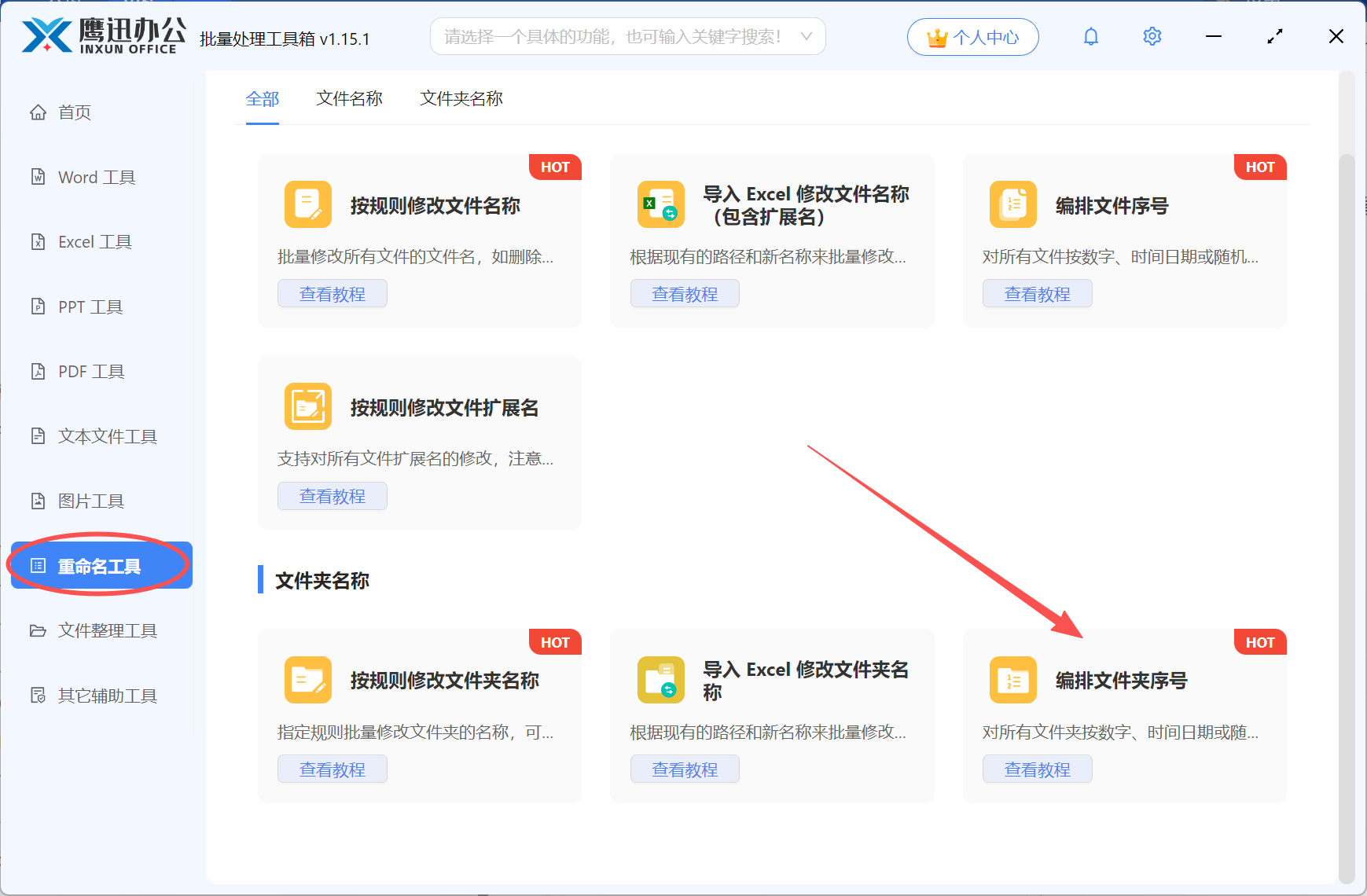The height and width of the screenshot is (896, 1367).
Task: Switch to the 文件夹名称 tab
Action: (460, 98)
